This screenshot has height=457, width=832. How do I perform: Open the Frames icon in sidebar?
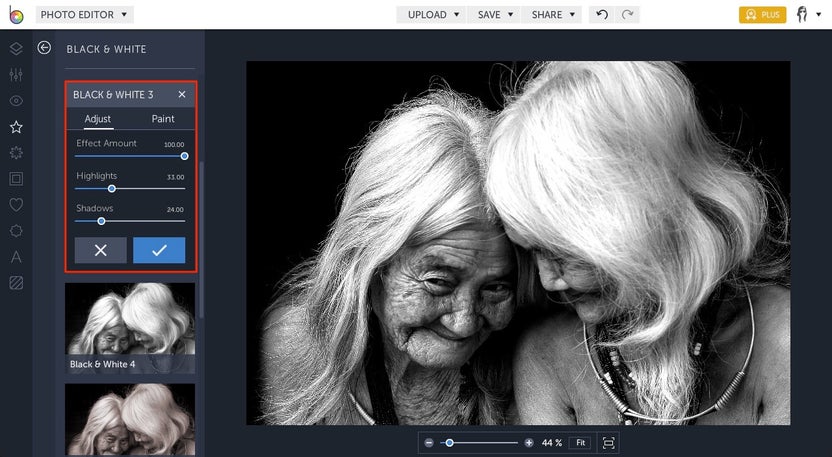pos(16,179)
